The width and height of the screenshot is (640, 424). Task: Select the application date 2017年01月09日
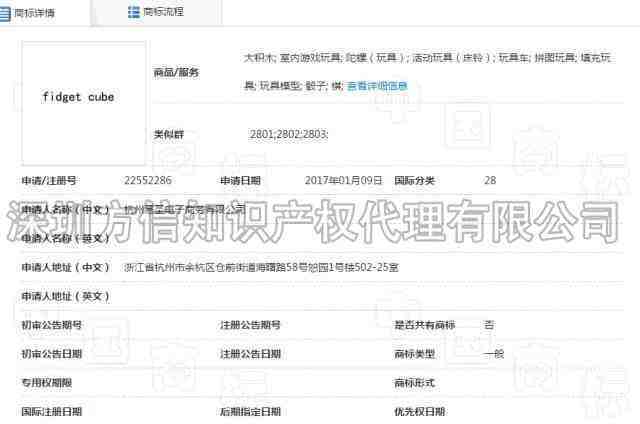(x=343, y=180)
